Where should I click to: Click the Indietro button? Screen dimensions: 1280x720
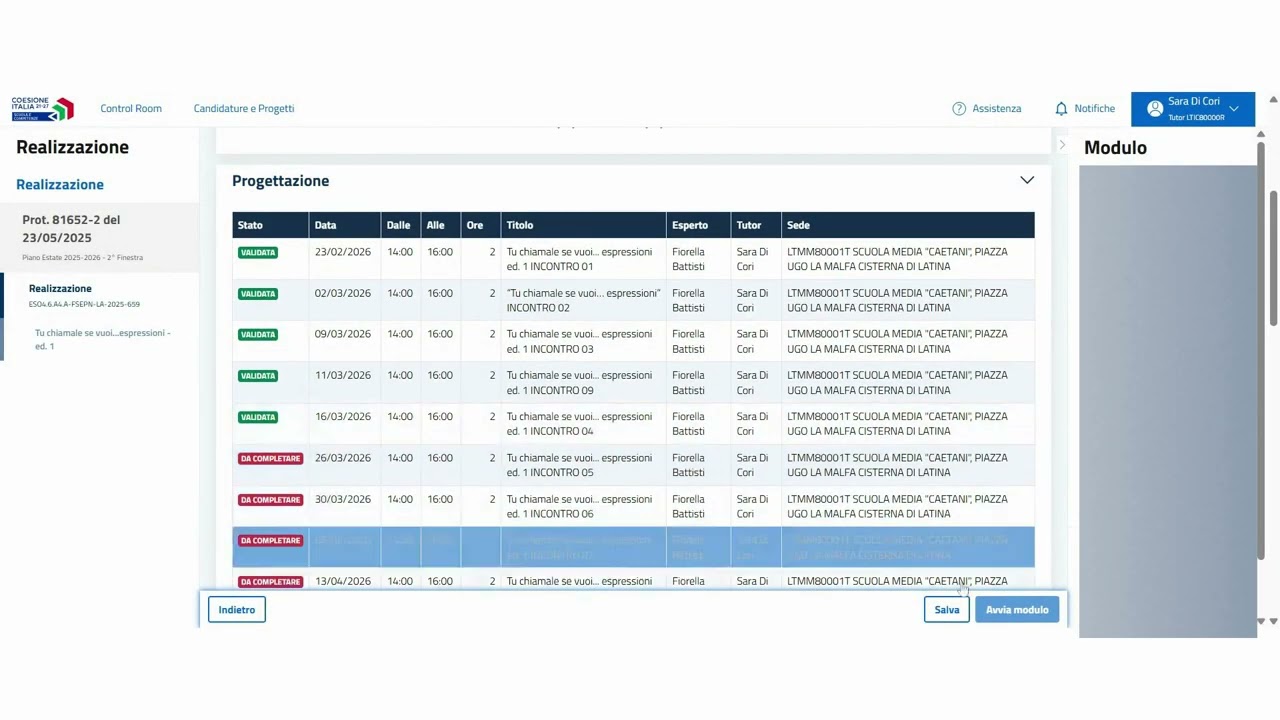[x=237, y=610]
